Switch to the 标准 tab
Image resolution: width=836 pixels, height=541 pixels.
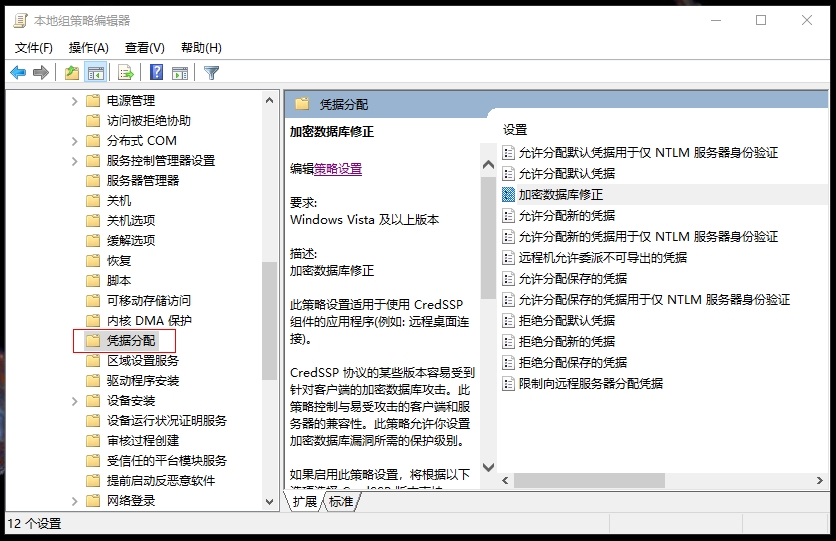coord(341,502)
